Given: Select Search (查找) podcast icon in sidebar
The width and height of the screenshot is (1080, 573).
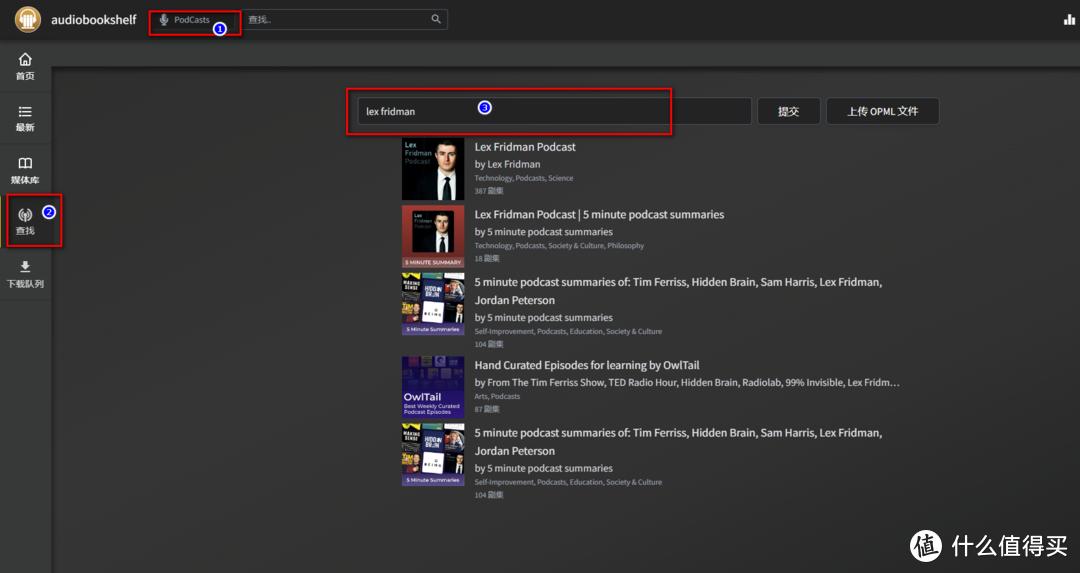Looking at the screenshot, I should [x=25, y=221].
